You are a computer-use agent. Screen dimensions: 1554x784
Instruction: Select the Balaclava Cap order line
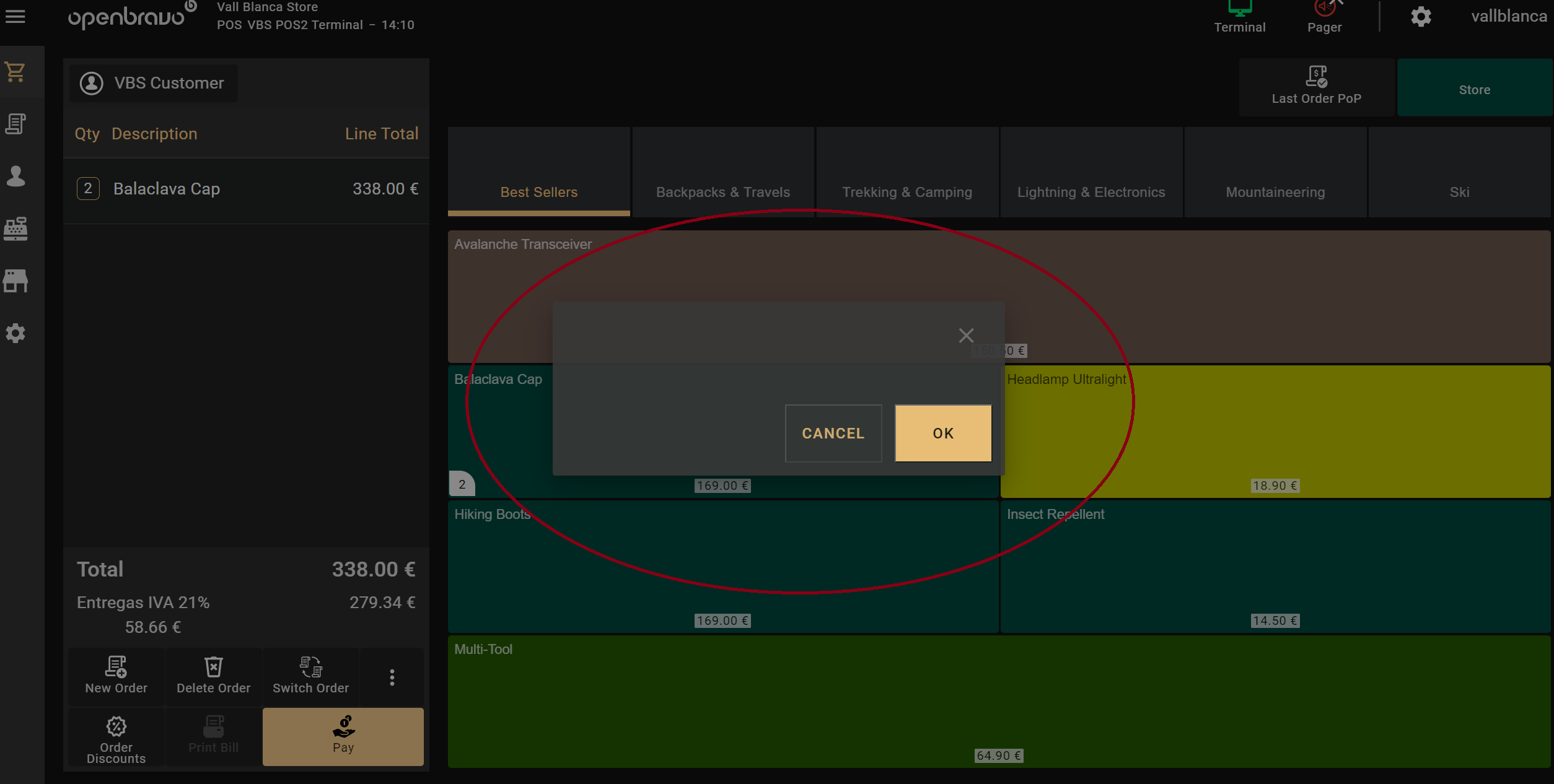pyautogui.click(x=246, y=189)
